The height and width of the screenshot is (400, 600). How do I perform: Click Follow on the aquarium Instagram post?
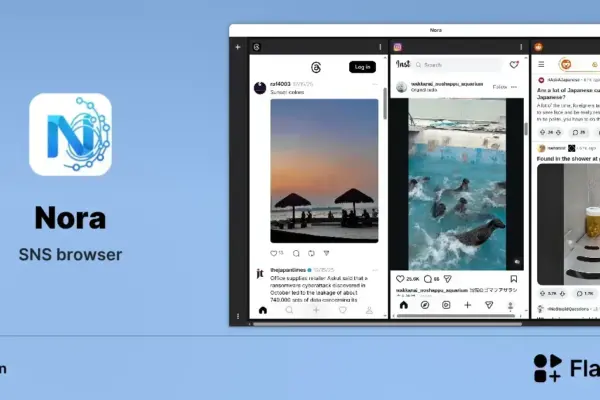pos(499,87)
